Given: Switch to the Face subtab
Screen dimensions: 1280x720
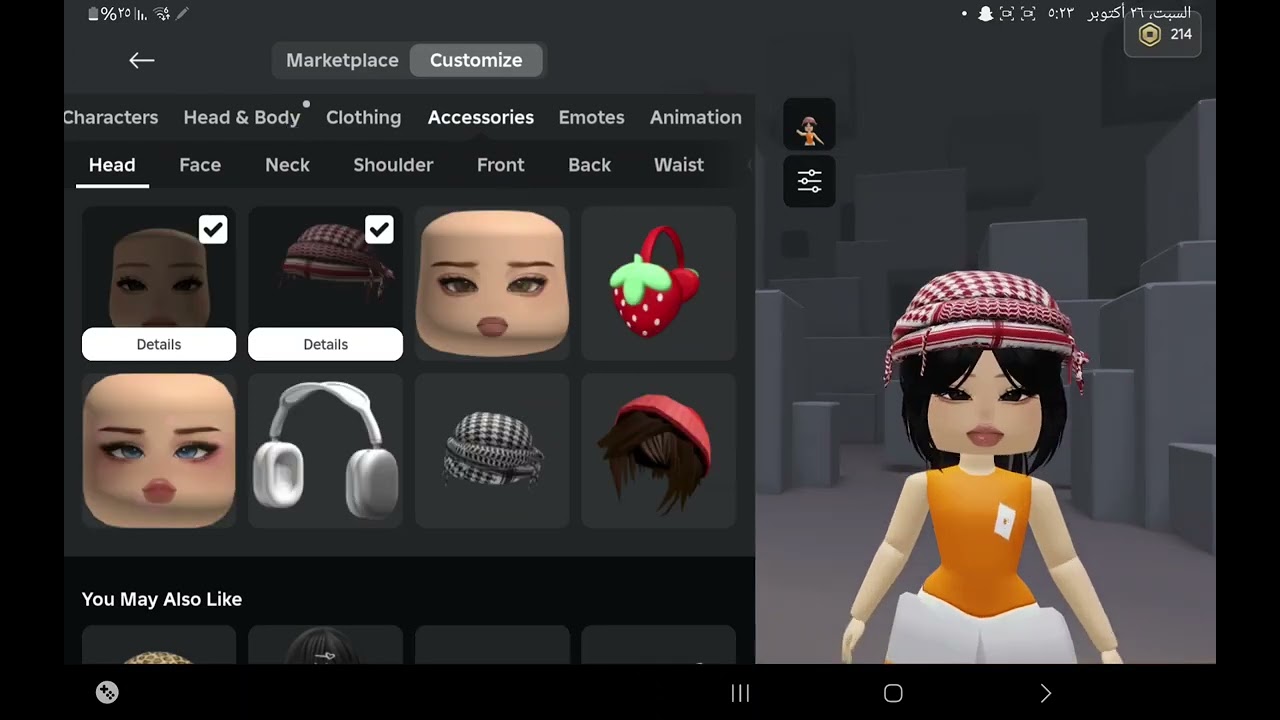Looking at the screenshot, I should [x=200, y=165].
